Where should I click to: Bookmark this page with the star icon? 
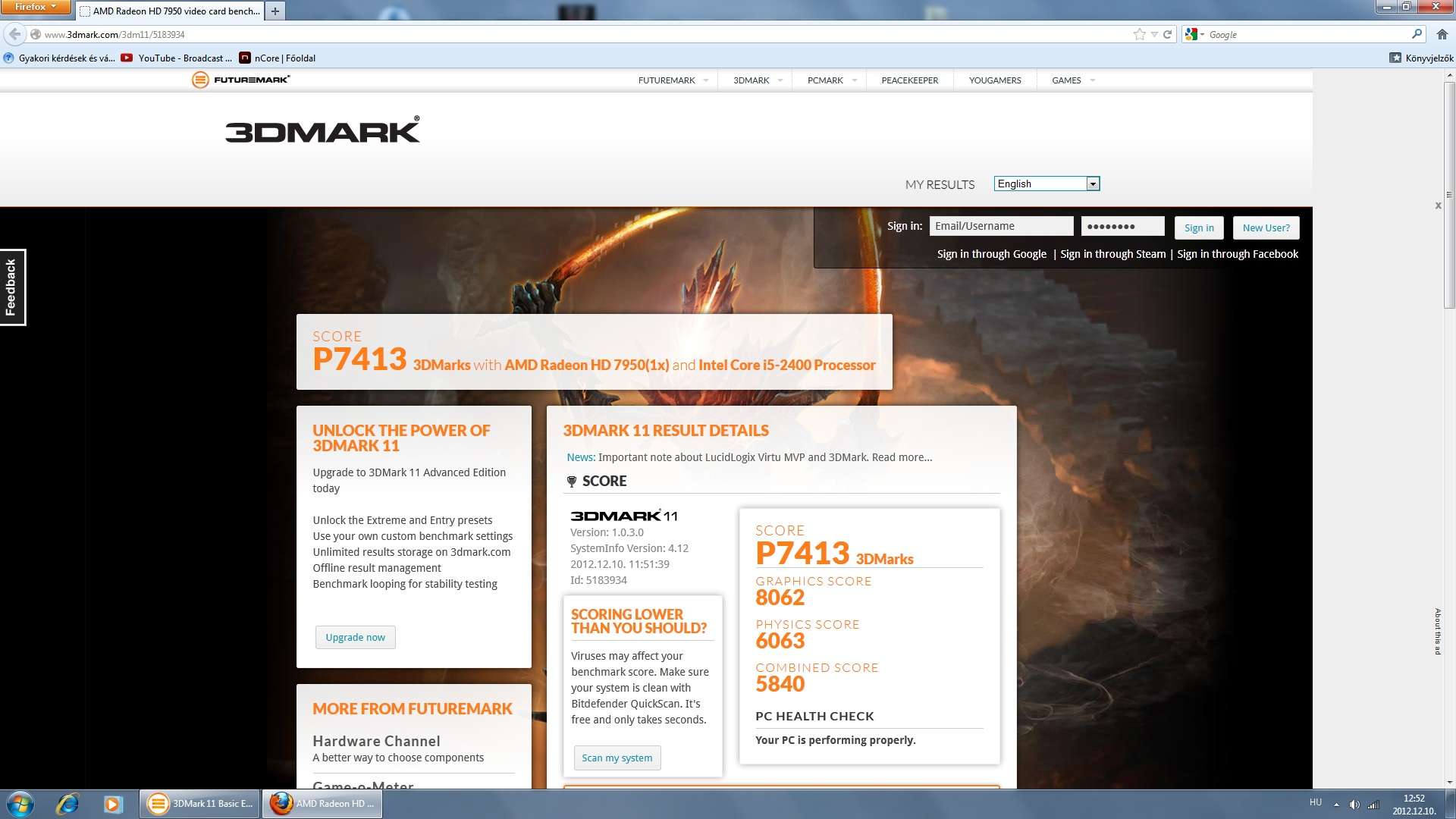click(1139, 34)
